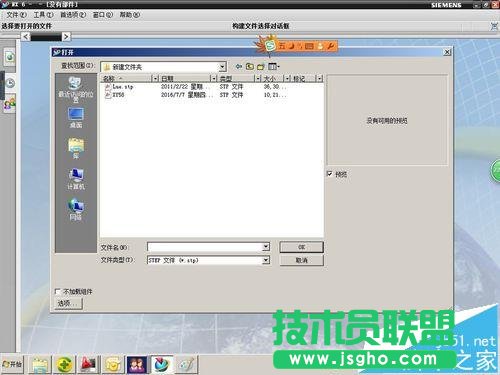Open Network (网络) in dialog sidebar

(x=76, y=209)
